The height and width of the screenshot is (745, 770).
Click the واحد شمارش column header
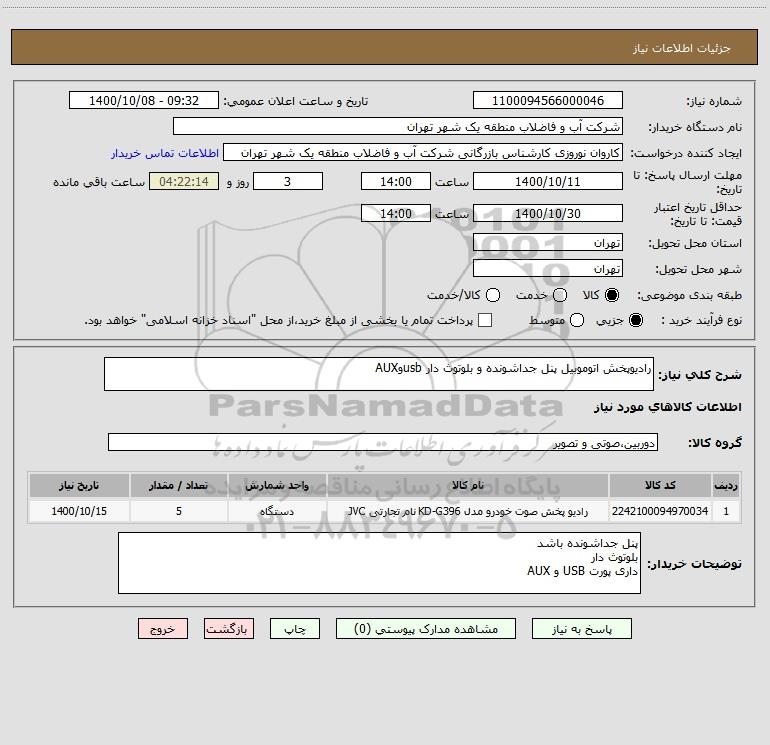coord(277,485)
